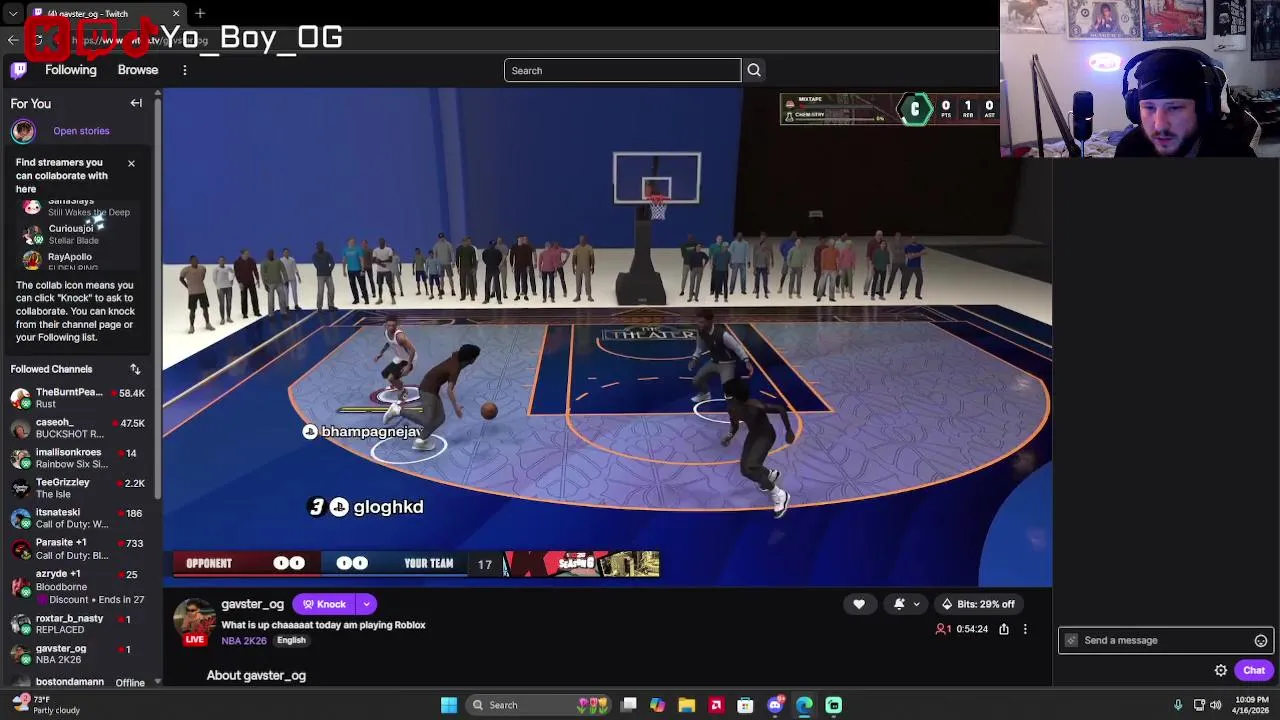
Task: Click the live stream video player
Action: (607, 337)
